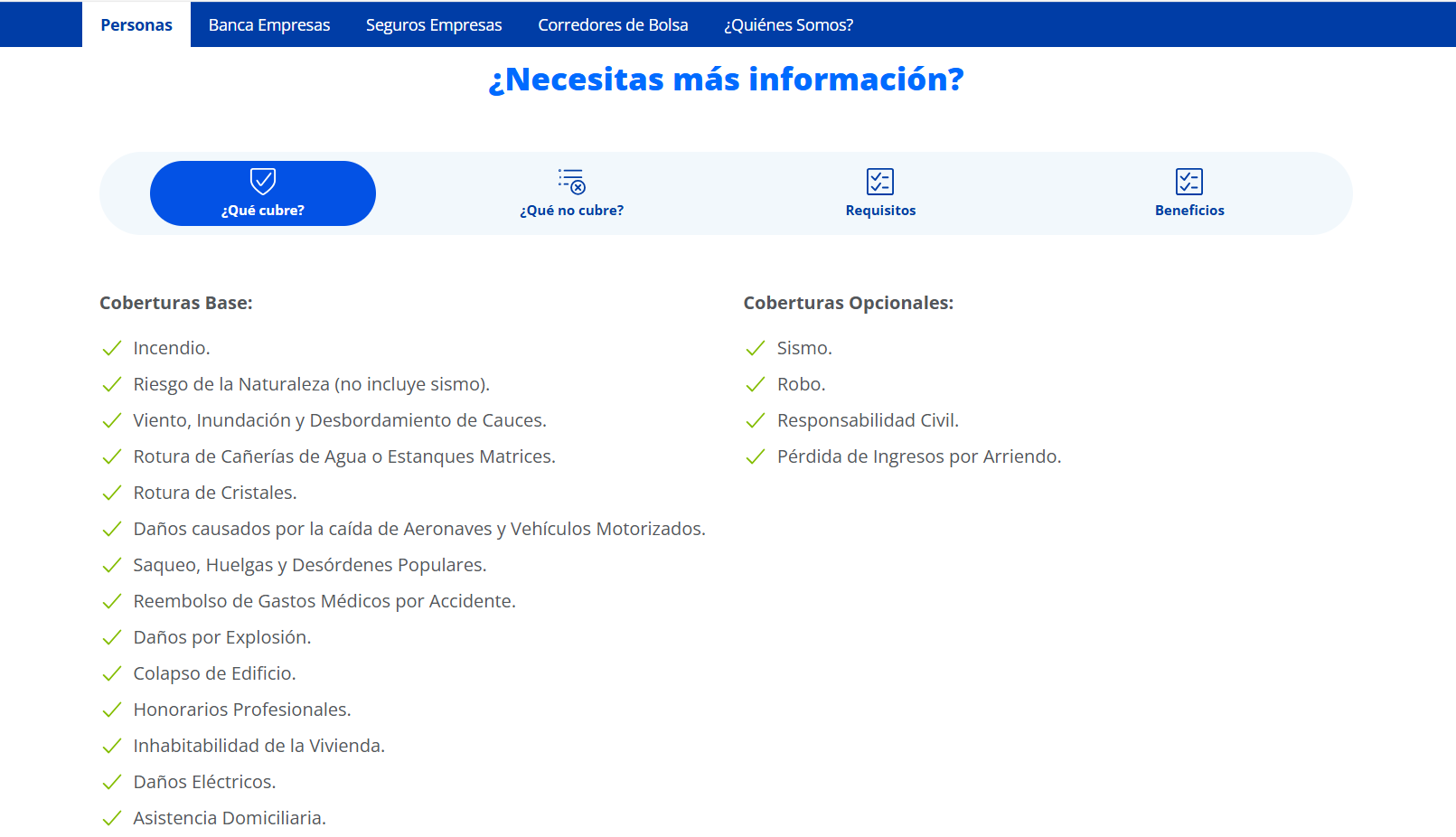Click the checkmark beside Responsabilidad Civil

point(756,421)
